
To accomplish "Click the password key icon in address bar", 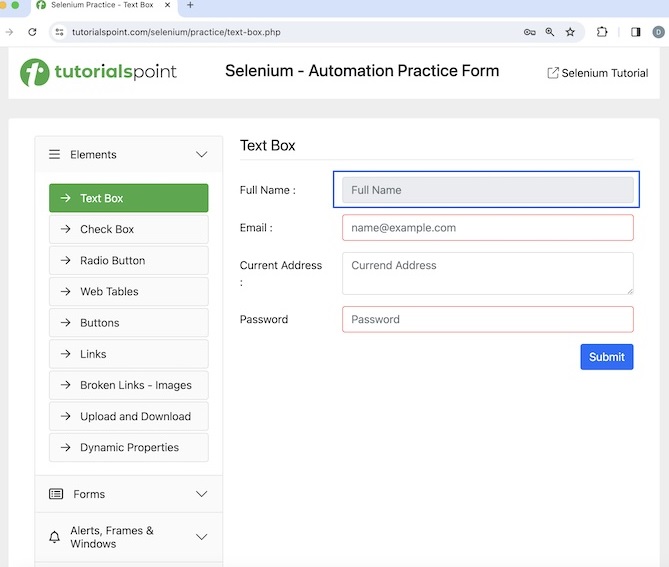I will [x=529, y=32].
